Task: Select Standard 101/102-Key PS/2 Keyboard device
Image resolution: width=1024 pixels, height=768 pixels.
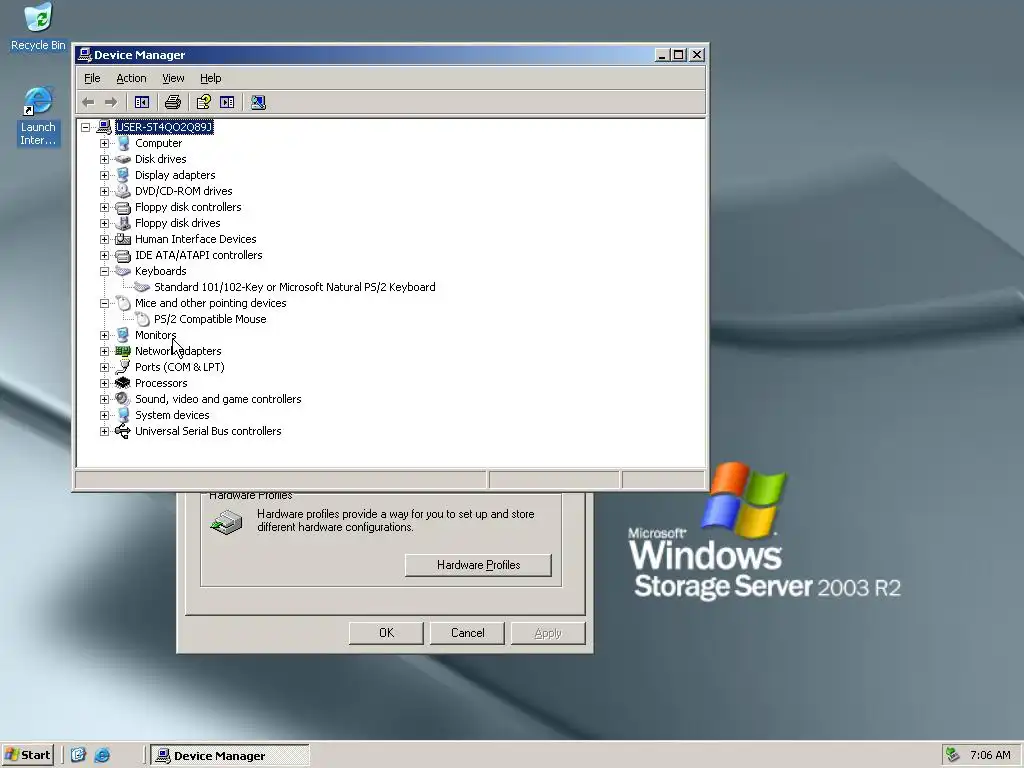Action: pyautogui.click(x=295, y=287)
